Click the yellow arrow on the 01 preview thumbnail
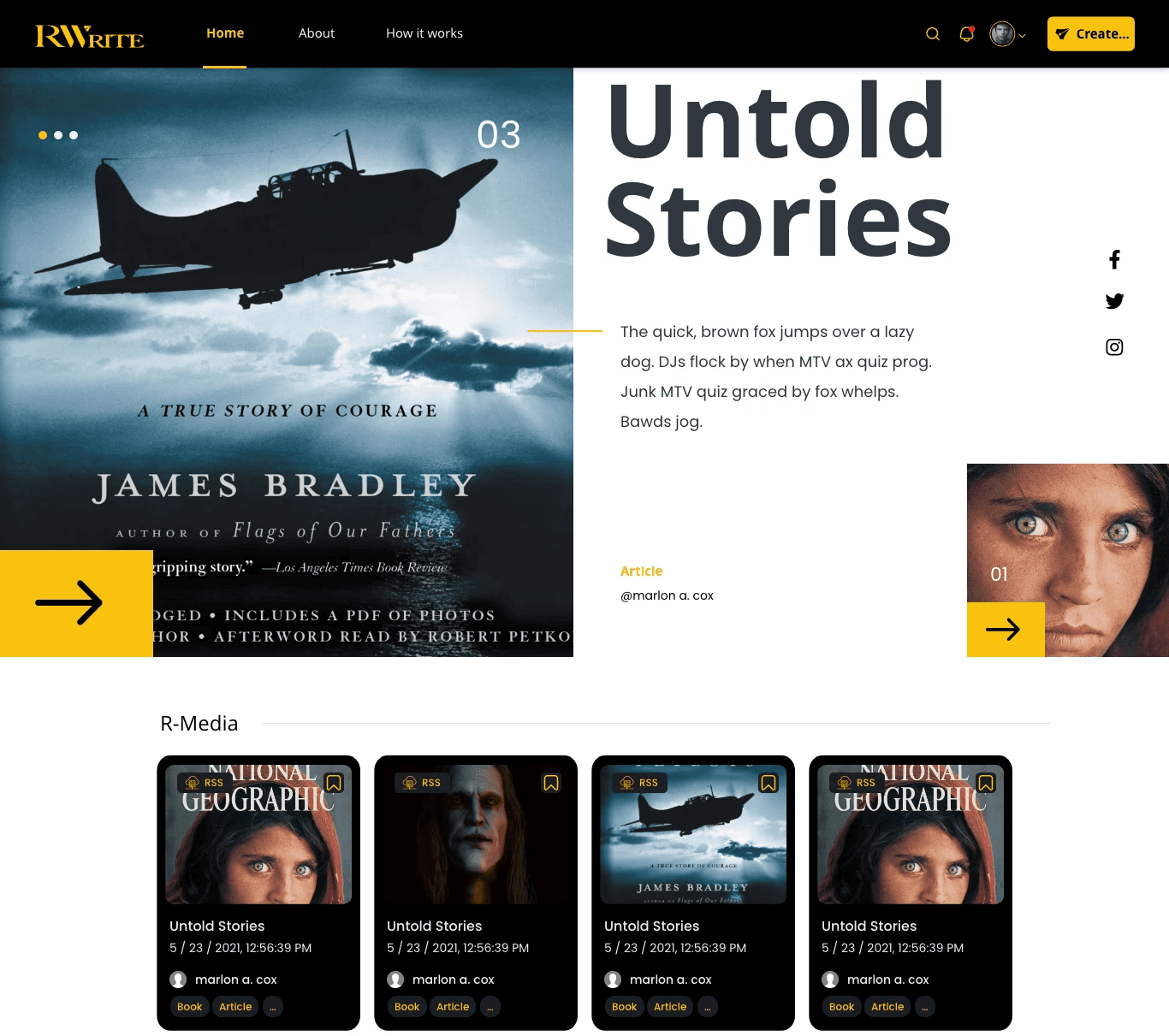Viewport: 1169px width, 1036px height. (1006, 630)
